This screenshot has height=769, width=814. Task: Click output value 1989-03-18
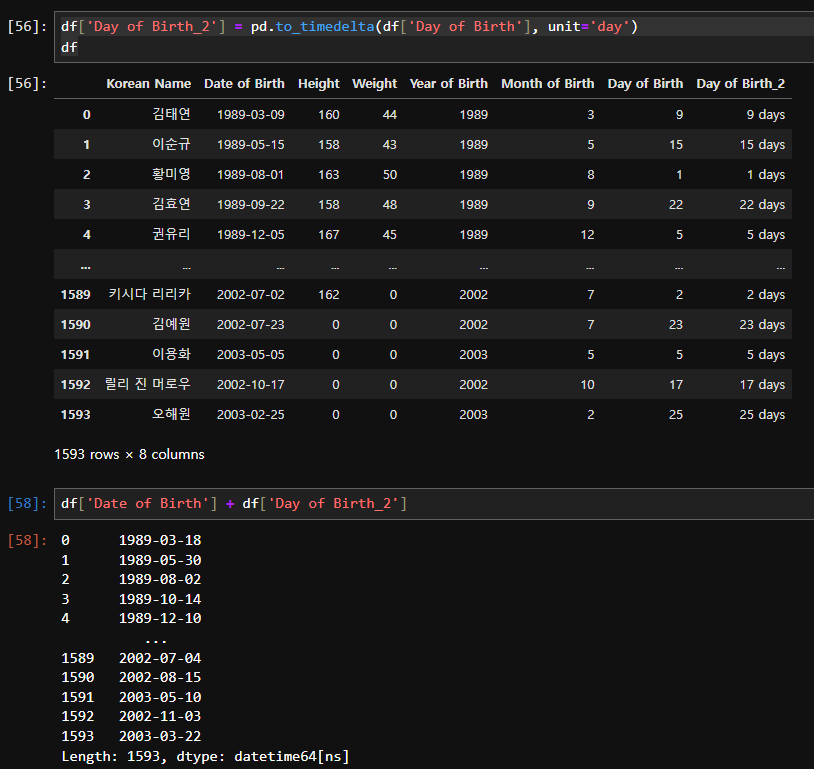pos(160,540)
